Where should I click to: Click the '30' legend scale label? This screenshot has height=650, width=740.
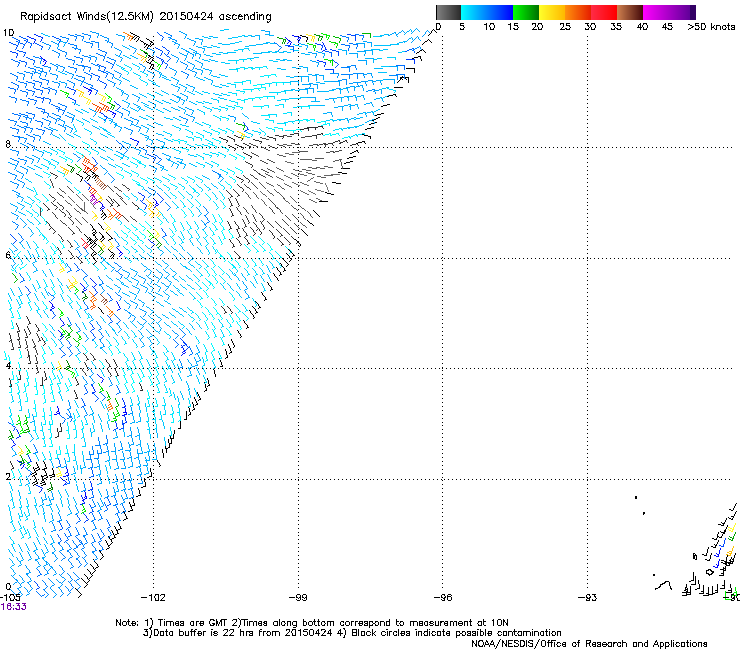[x=590, y=27]
